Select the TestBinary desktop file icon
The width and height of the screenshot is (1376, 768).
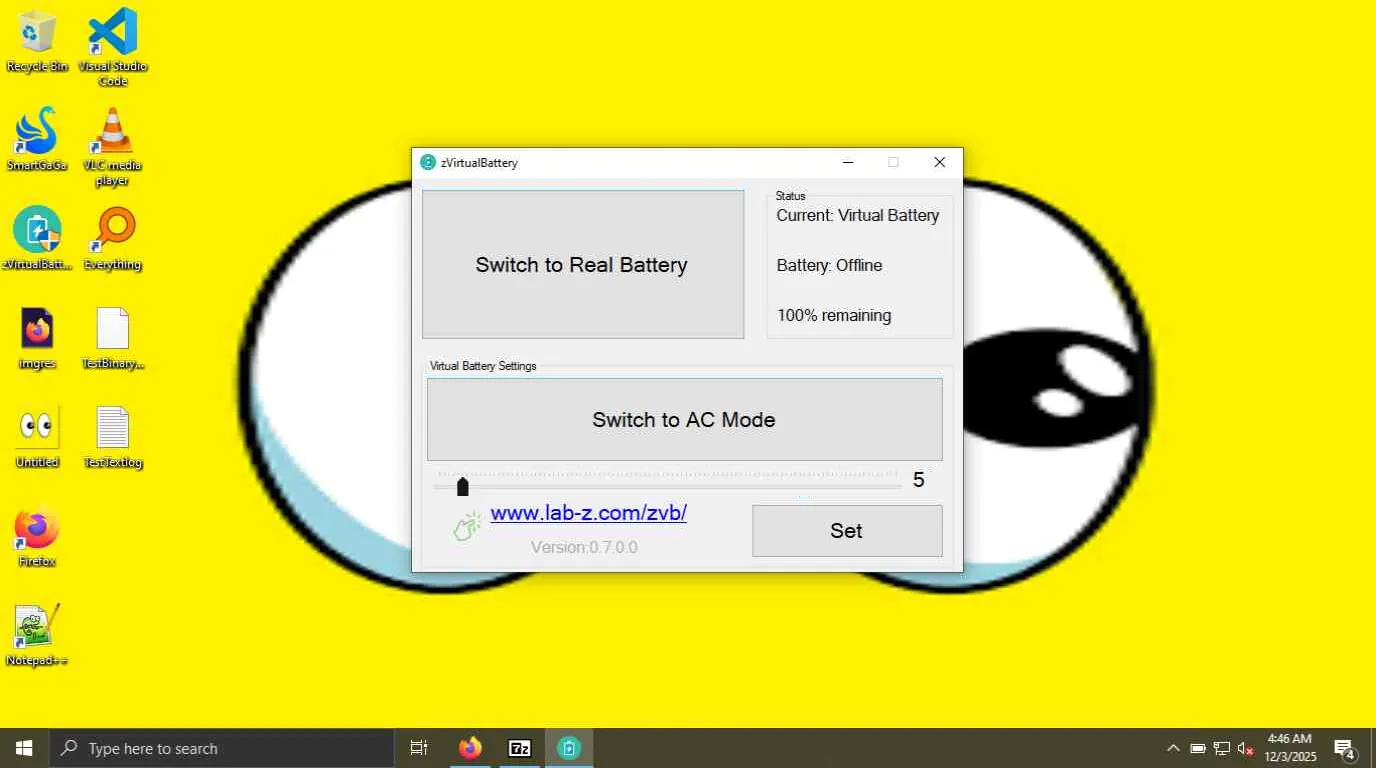[x=113, y=338]
